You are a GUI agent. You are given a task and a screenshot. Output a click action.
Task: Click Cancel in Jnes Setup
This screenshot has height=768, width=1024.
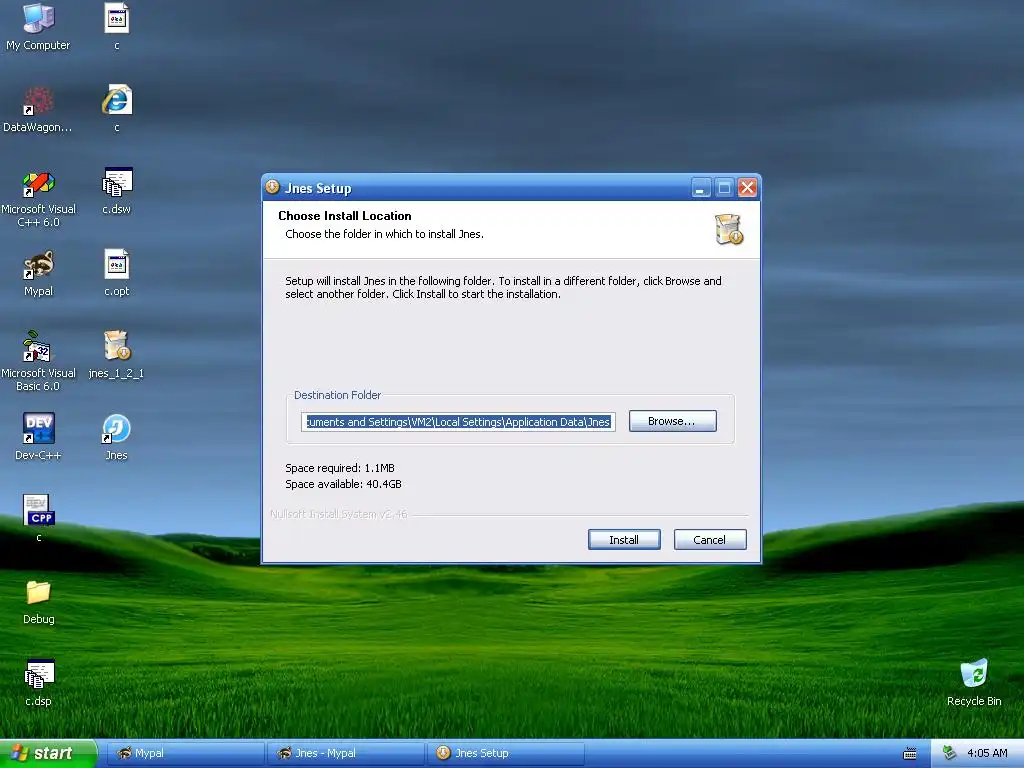click(710, 539)
